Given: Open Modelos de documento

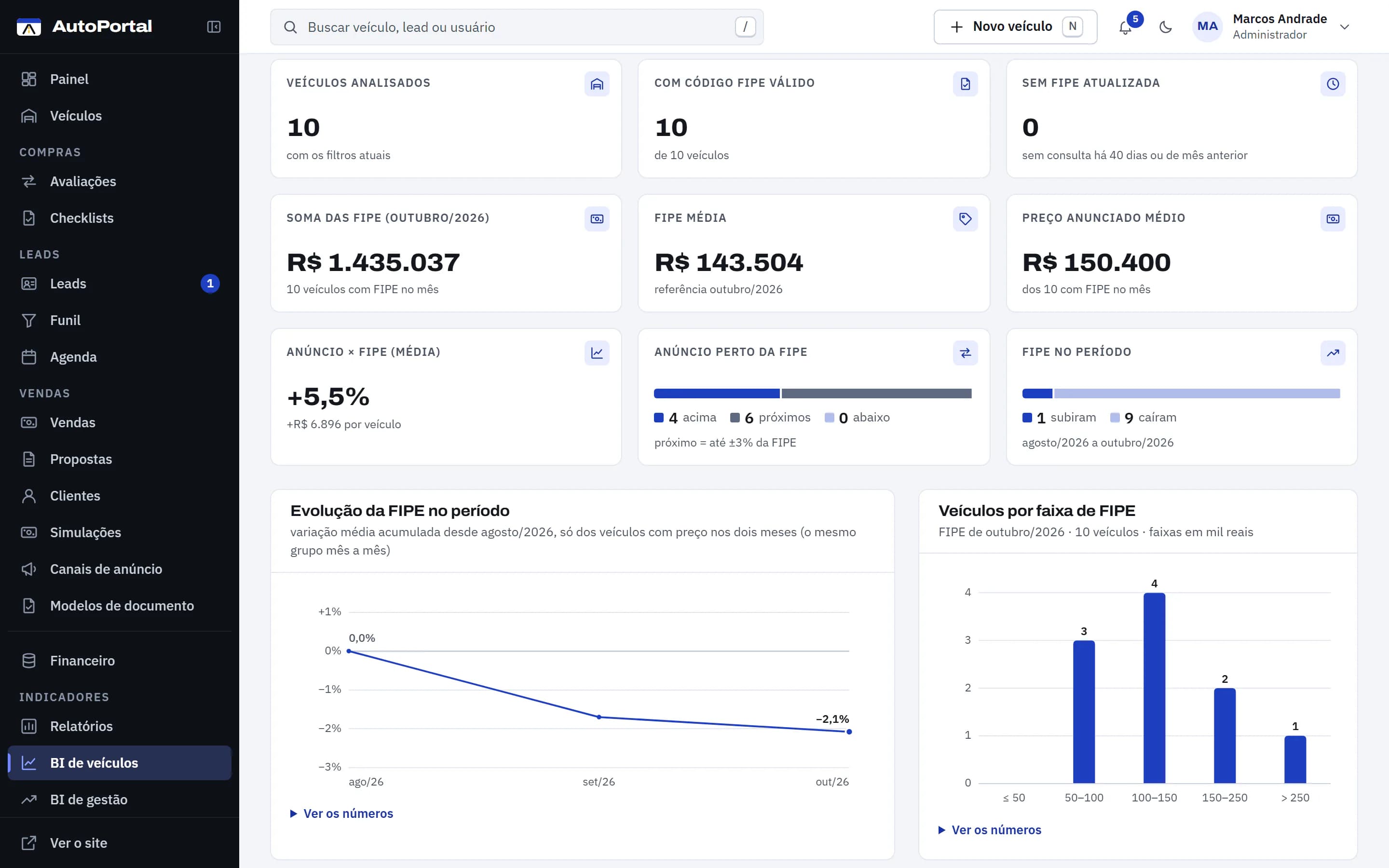Looking at the screenshot, I should pos(120,606).
